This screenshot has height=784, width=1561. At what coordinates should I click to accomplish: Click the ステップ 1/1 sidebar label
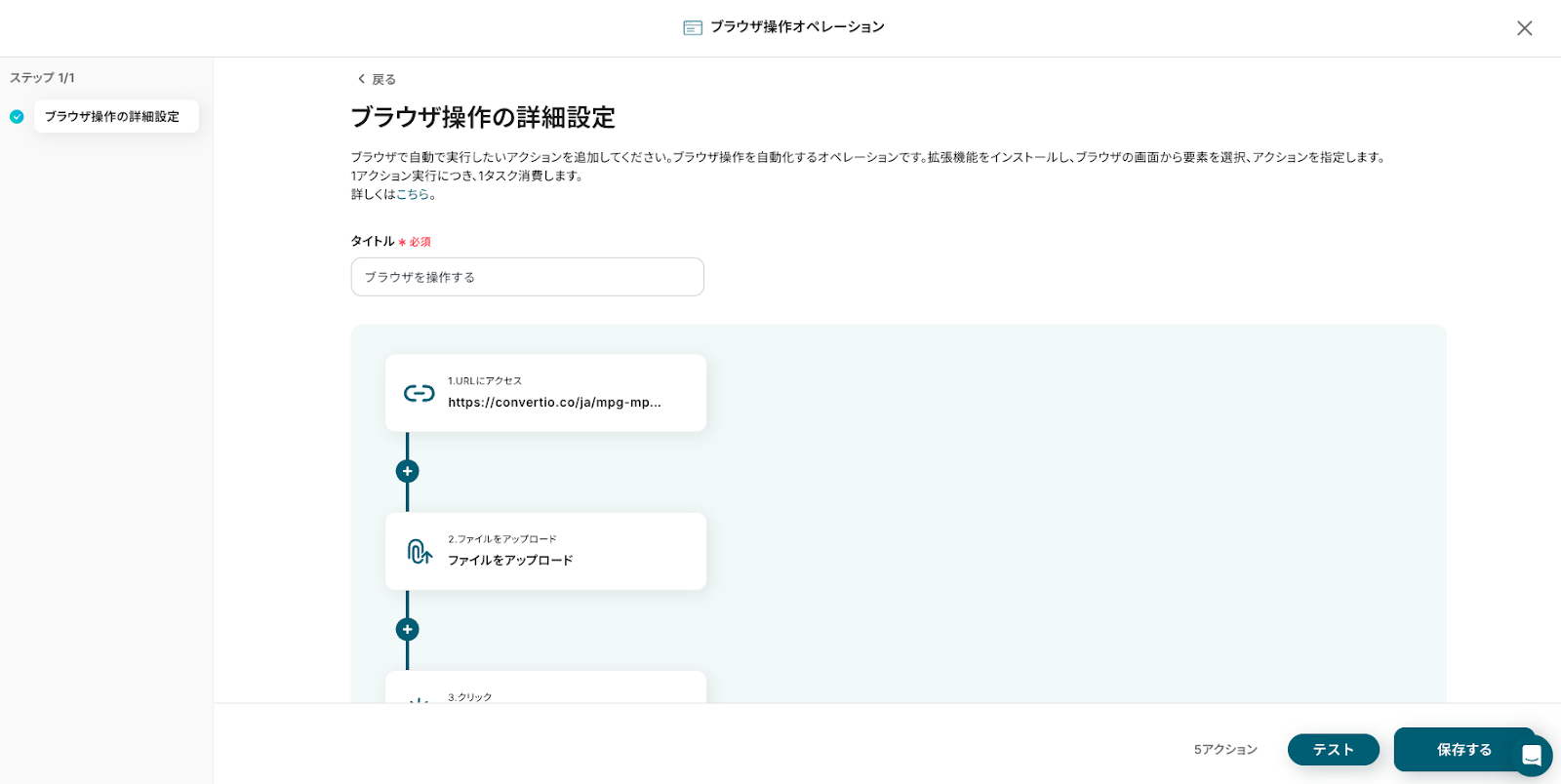42,78
